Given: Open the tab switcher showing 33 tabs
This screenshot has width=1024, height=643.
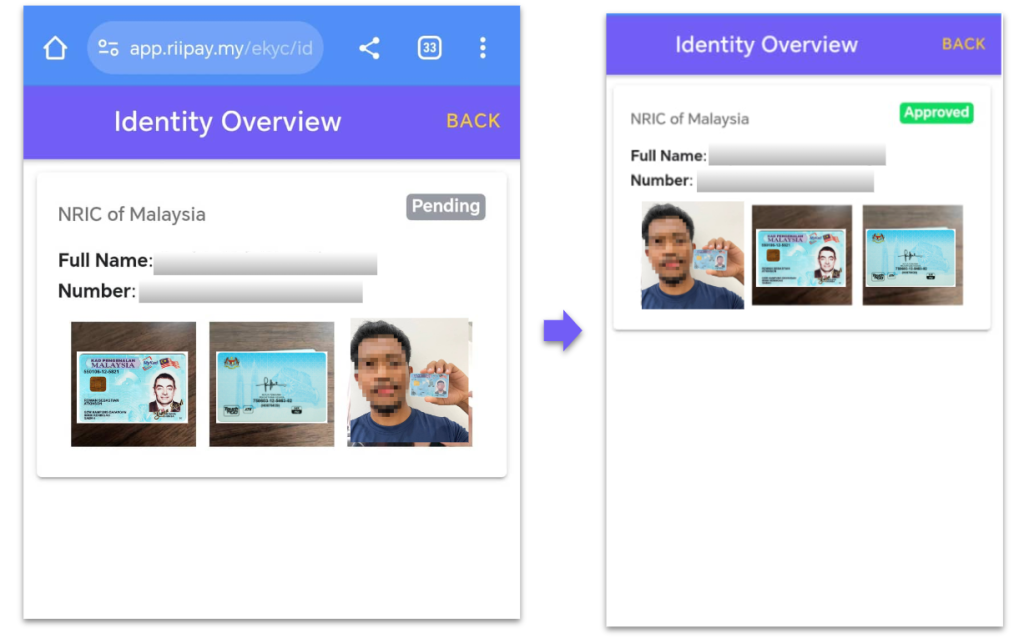Looking at the screenshot, I should coord(429,48).
